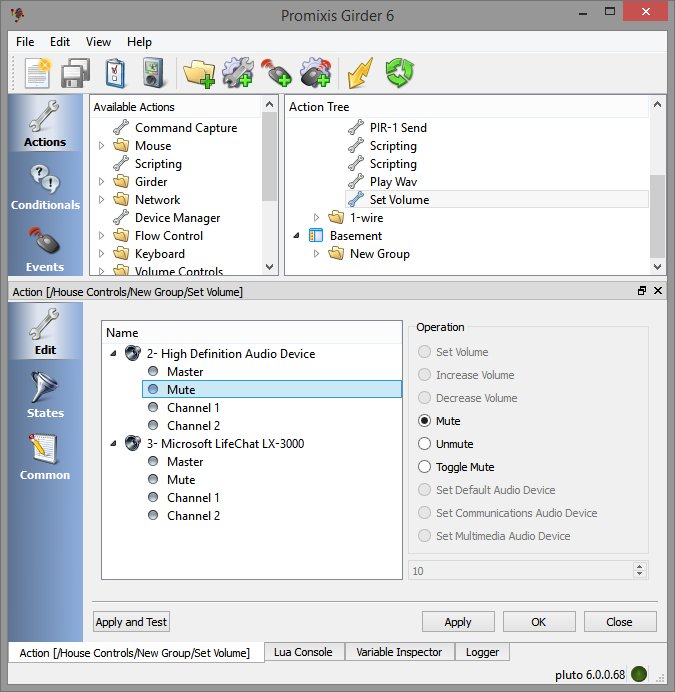Click the green status indicator light
The image size is (675, 692).
[x=639, y=674]
